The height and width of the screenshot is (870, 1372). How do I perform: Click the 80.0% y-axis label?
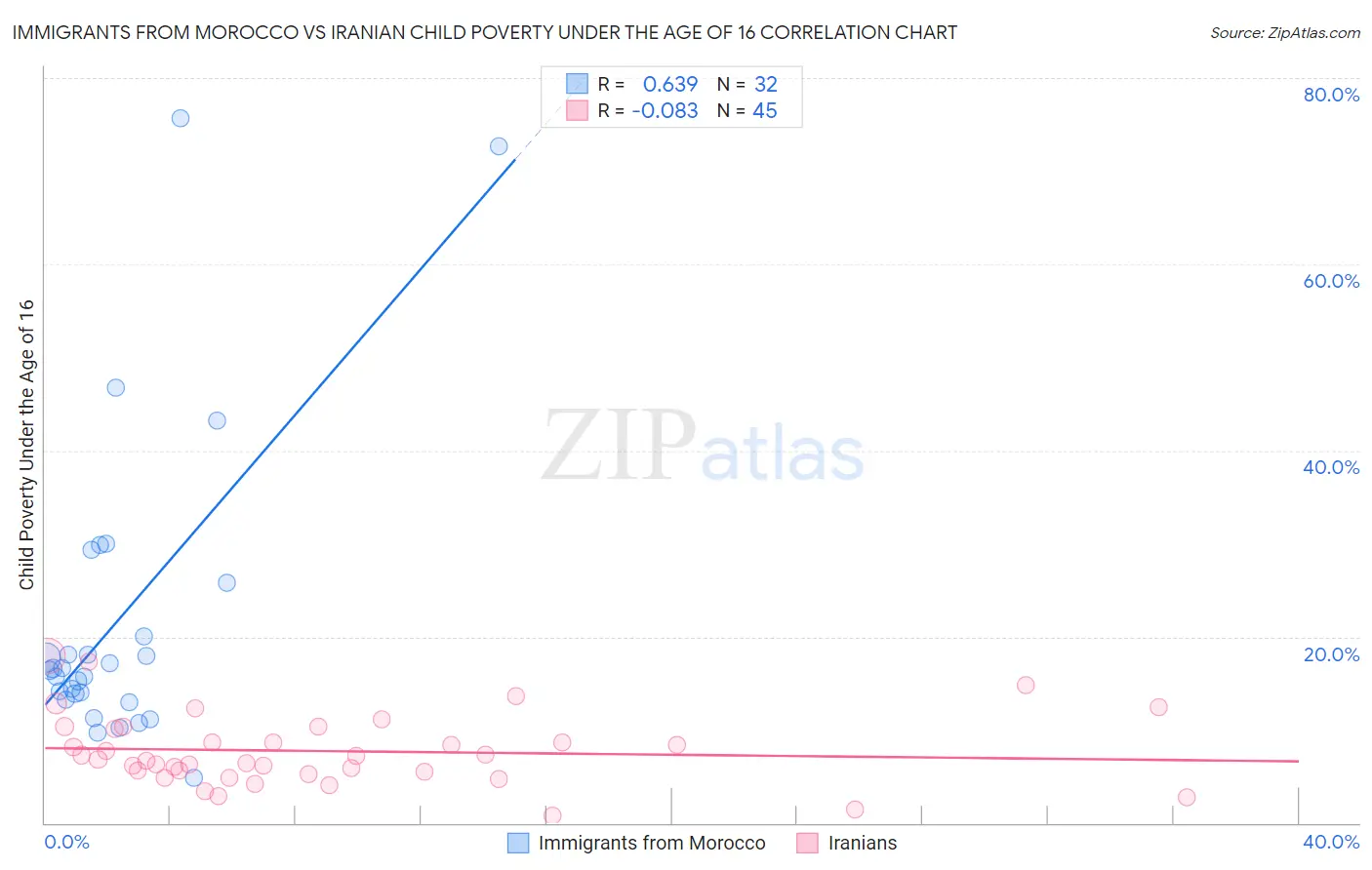(1331, 95)
